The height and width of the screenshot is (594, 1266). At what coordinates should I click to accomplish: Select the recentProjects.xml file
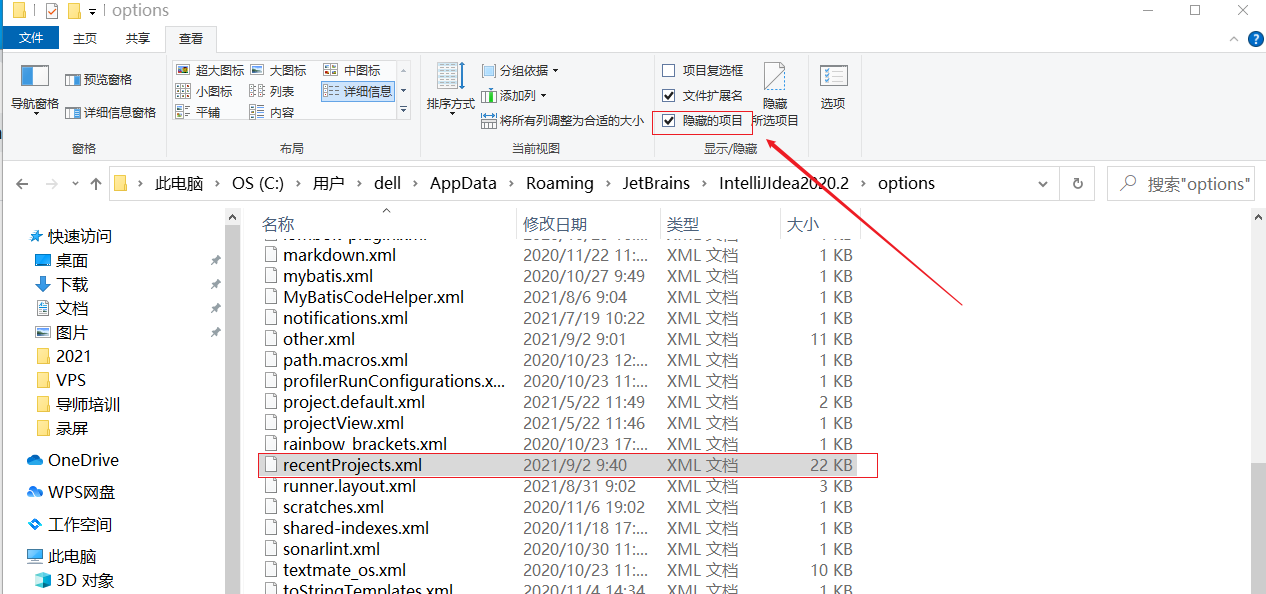pos(352,465)
